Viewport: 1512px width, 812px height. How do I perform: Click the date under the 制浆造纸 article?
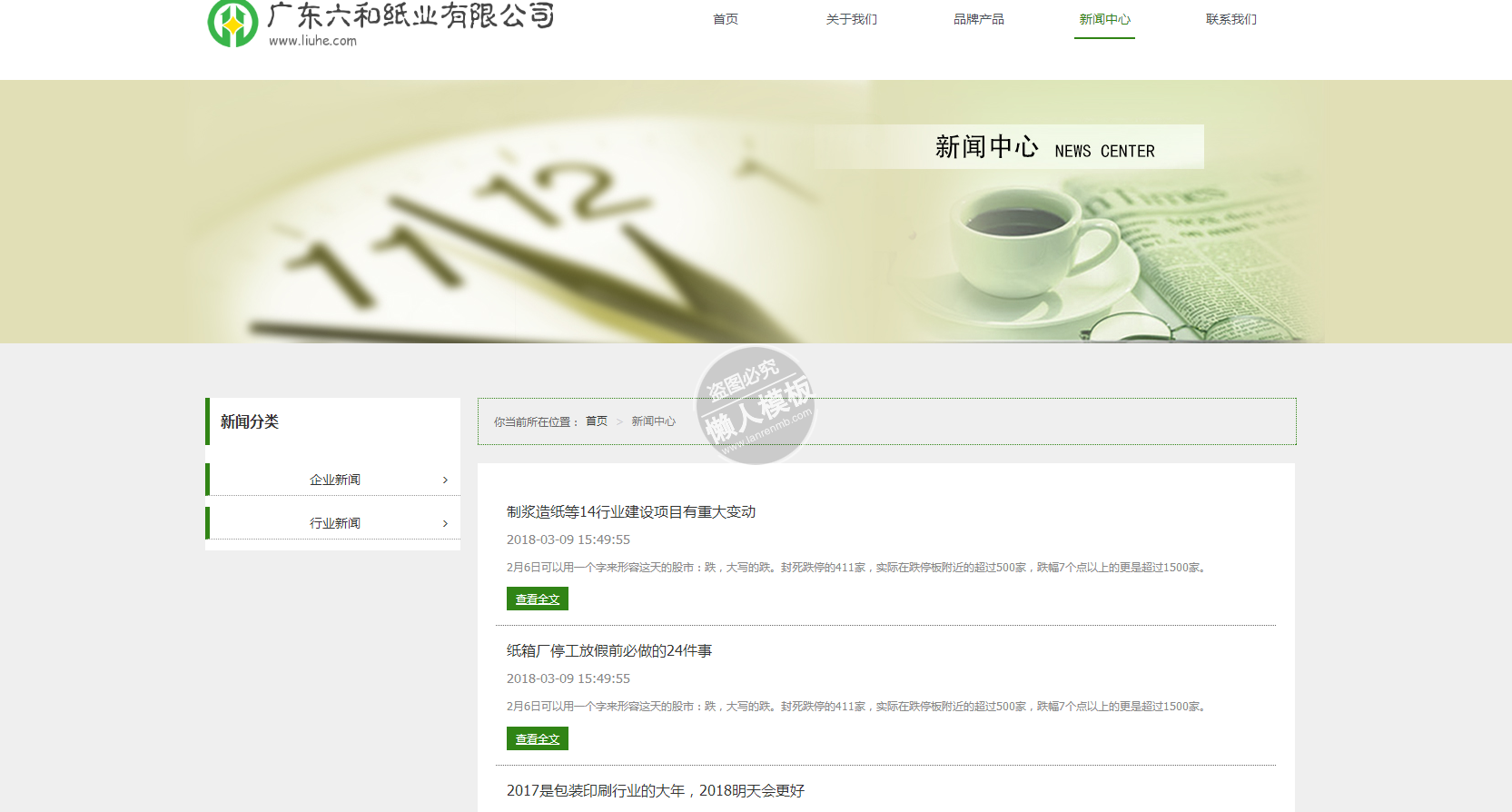(568, 540)
